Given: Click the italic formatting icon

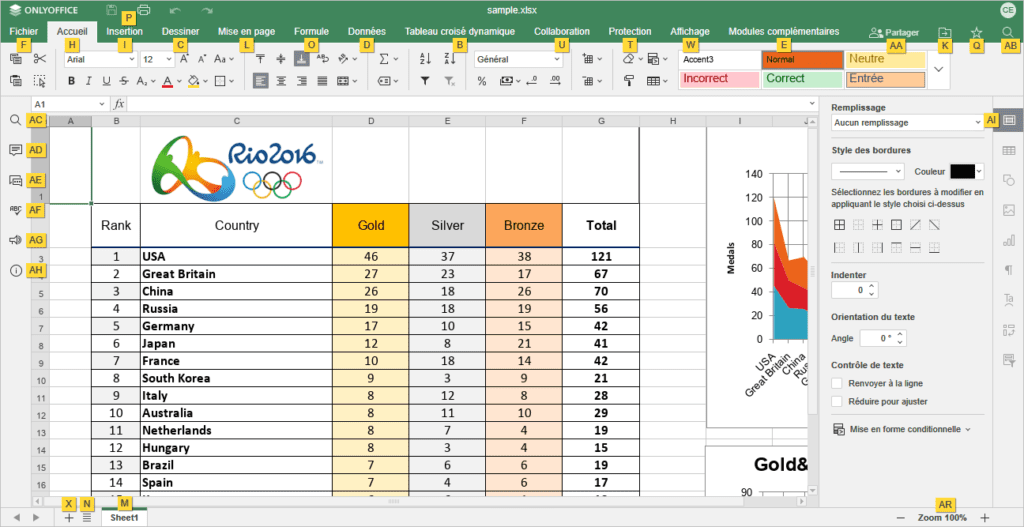Looking at the screenshot, I should pos(88,81).
